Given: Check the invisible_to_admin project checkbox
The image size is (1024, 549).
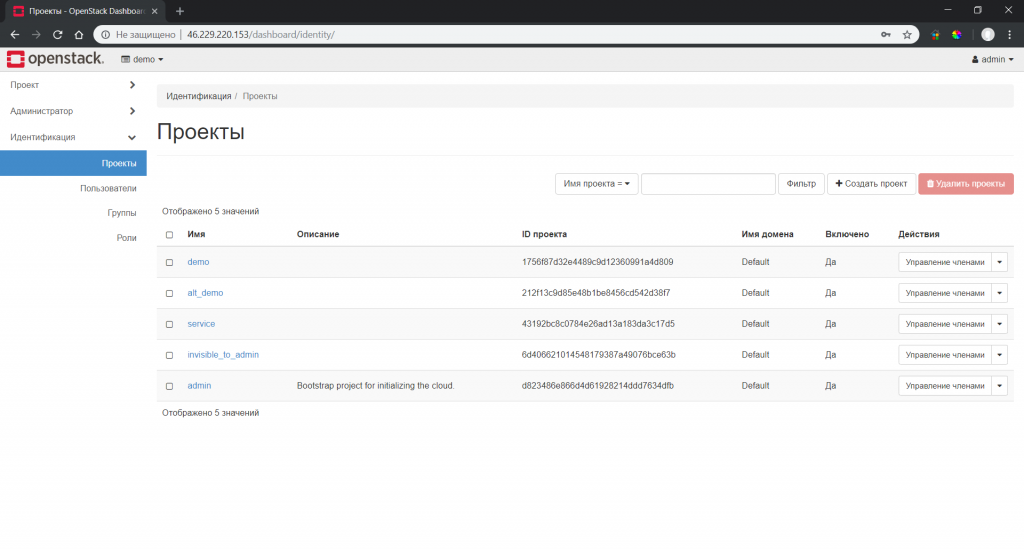Looking at the screenshot, I should point(169,355).
